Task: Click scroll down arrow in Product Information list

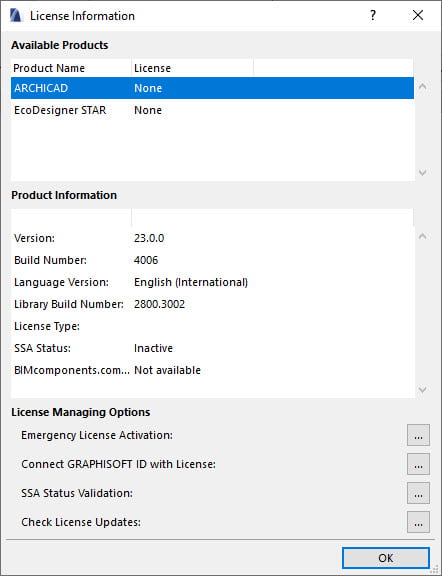Action: point(423,389)
